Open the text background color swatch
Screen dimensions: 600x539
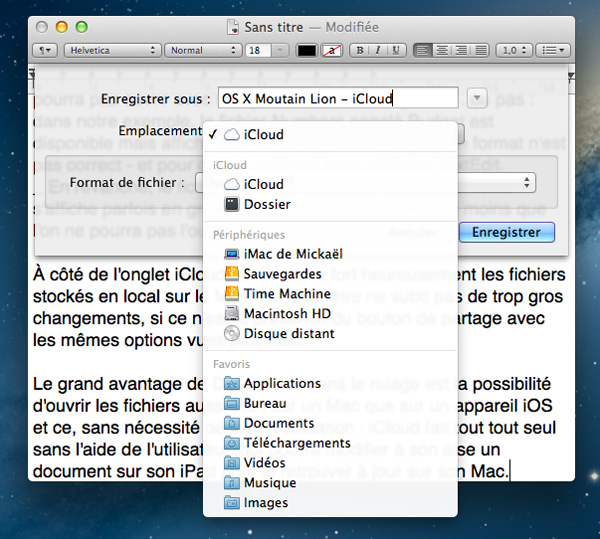331,50
